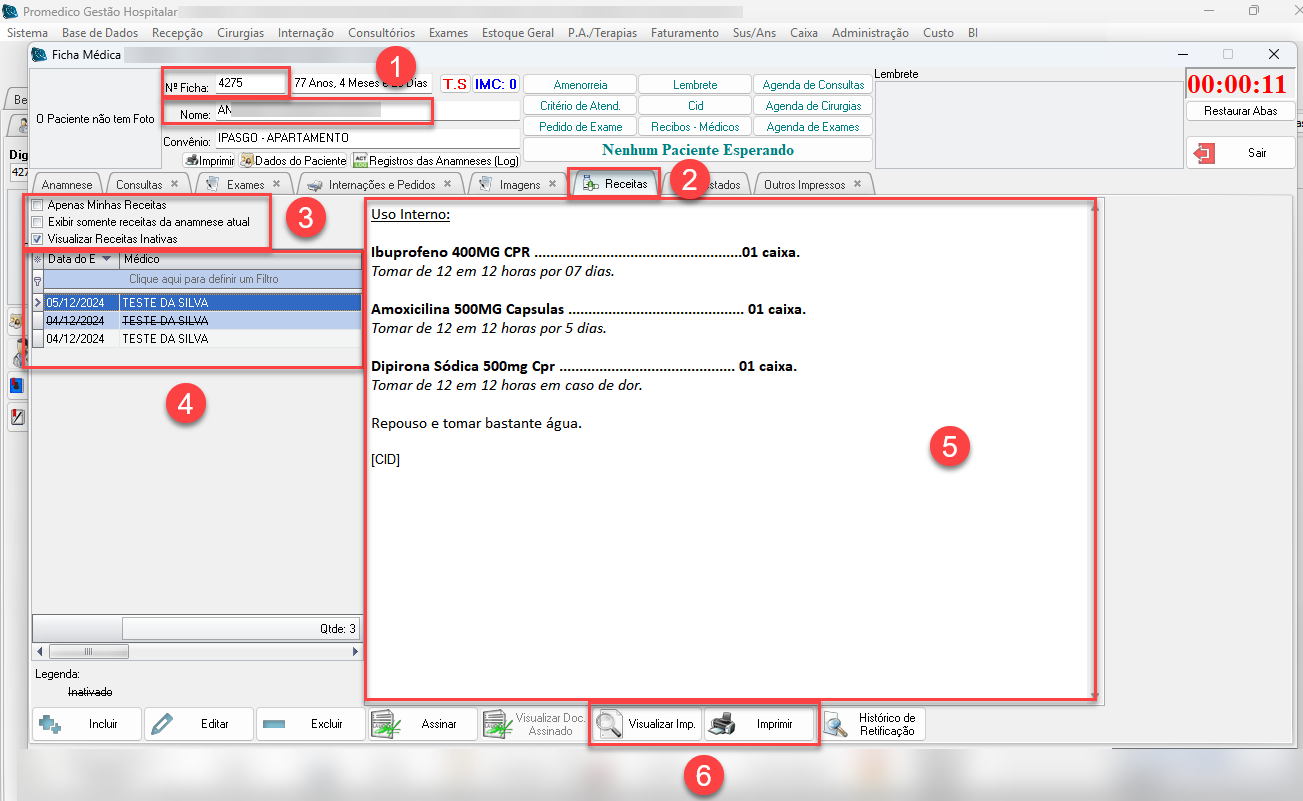This screenshot has height=801, width=1303.
Task: Click the Imprimir printer button at the bottom
Action: click(x=760, y=724)
